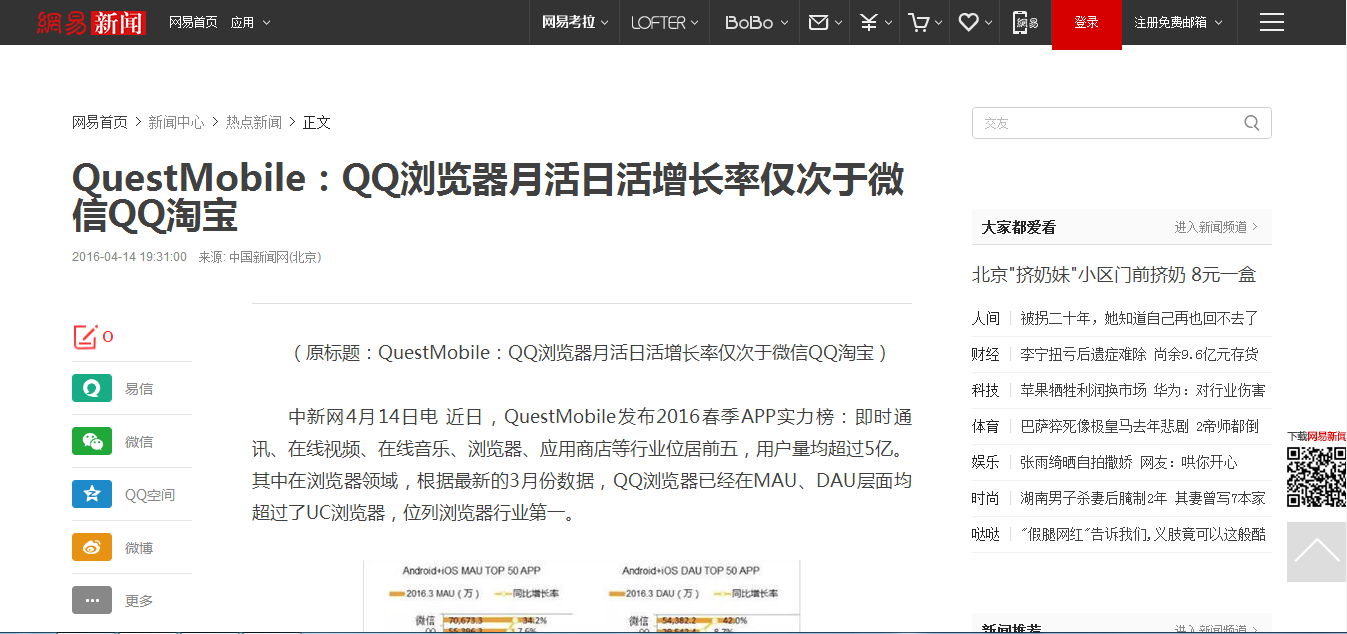Click the mobile phone icon
This screenshot has height=634, width=1347.
point(1026,22)
